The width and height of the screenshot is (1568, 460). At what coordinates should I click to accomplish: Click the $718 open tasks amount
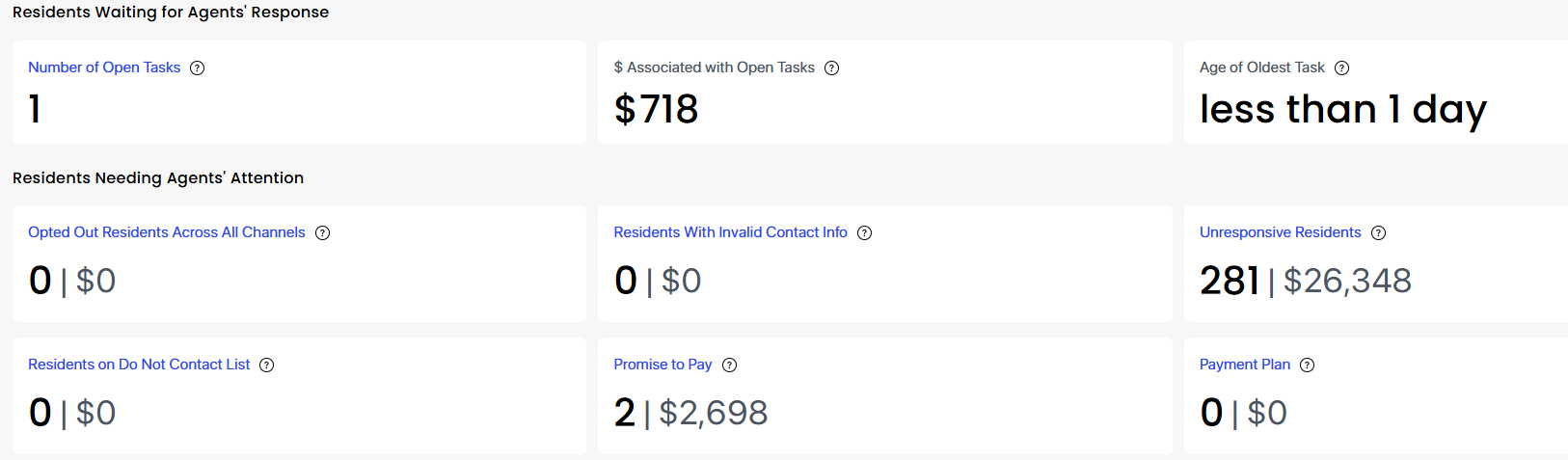[x=657, y=109]
